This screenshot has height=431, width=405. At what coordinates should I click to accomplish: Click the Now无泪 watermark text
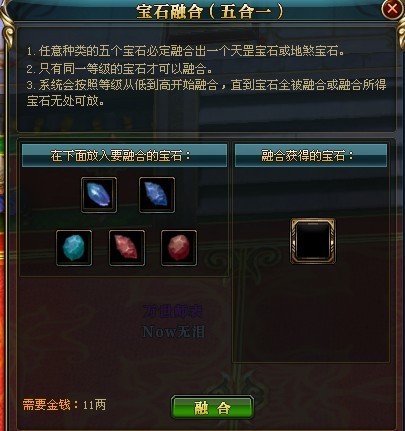point(174,332)
